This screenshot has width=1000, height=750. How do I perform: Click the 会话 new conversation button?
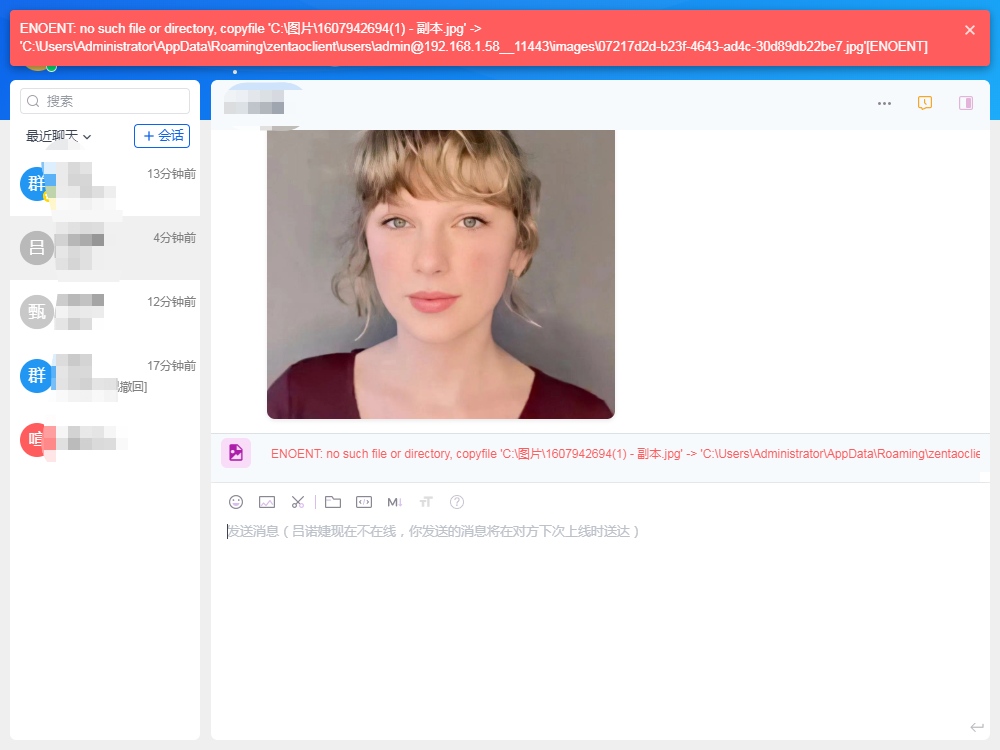[x=162, y=136]
